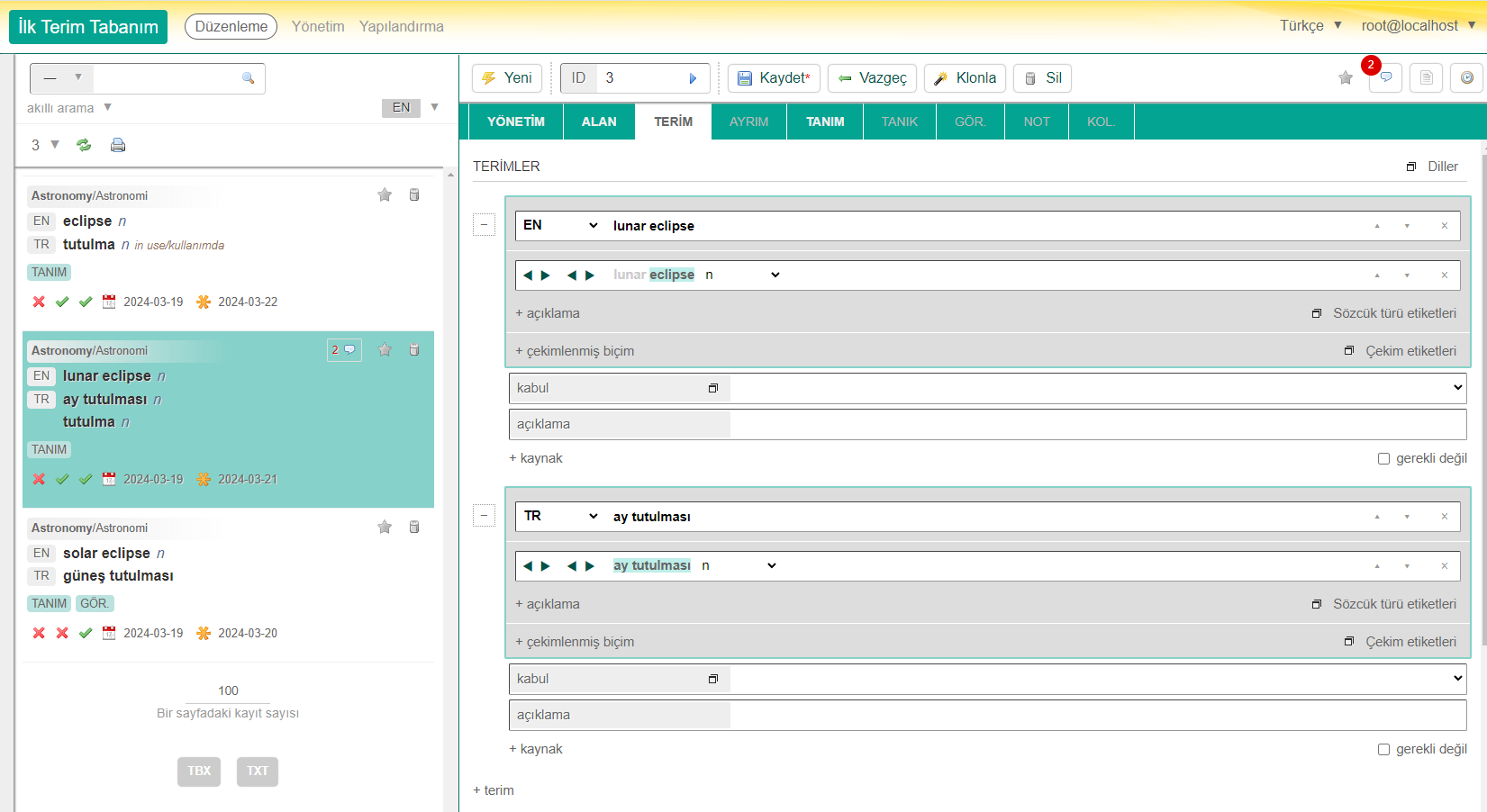1487x812 pixels.
Task: Delete the eclipse entry using its trash icon
Action: [x=414, y=195]
